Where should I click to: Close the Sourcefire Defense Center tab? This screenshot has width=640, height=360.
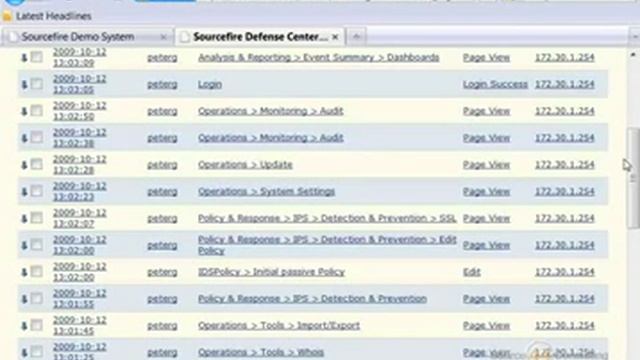click(335, 37)
